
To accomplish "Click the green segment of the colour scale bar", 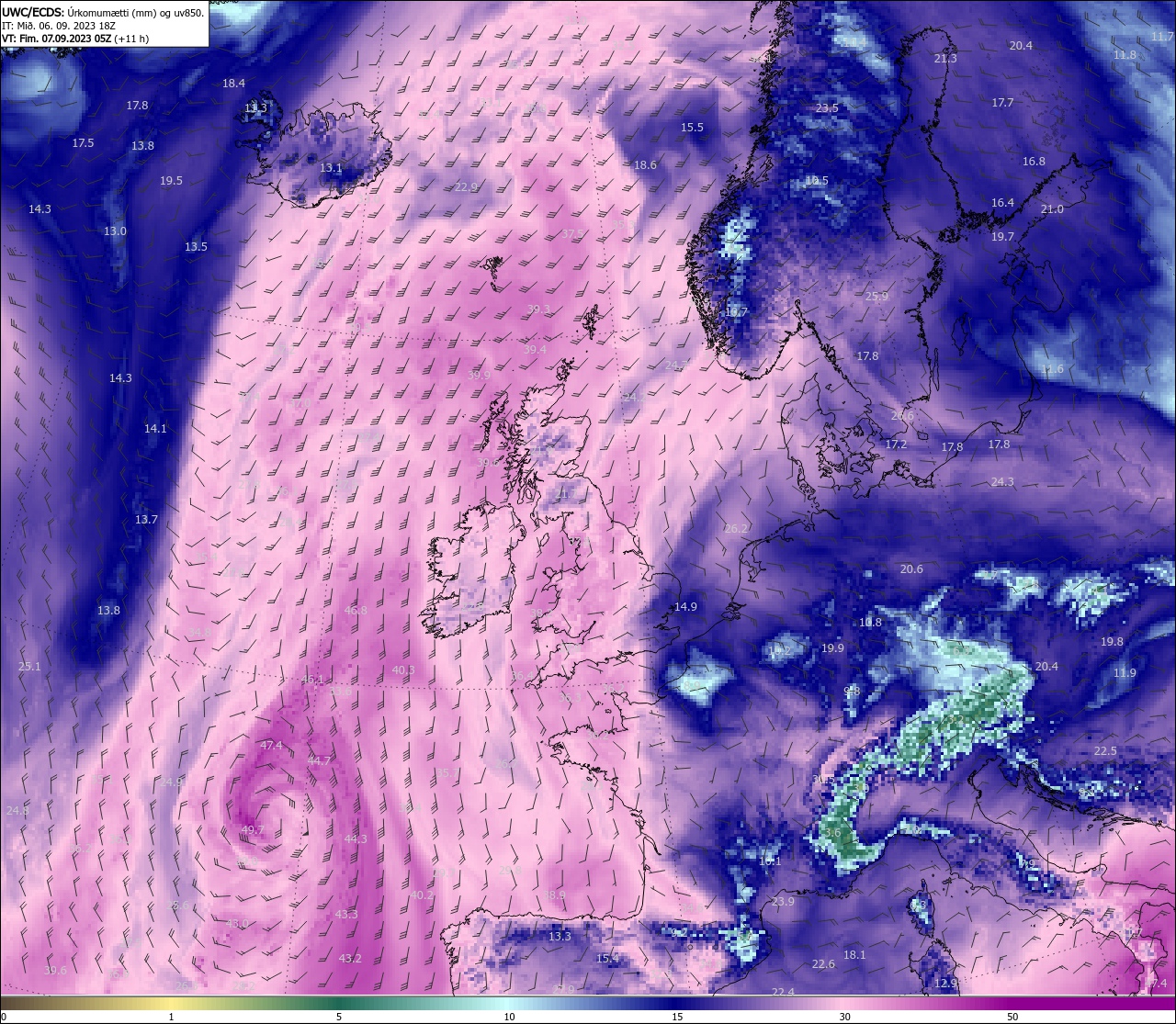I will point(340,1003).
